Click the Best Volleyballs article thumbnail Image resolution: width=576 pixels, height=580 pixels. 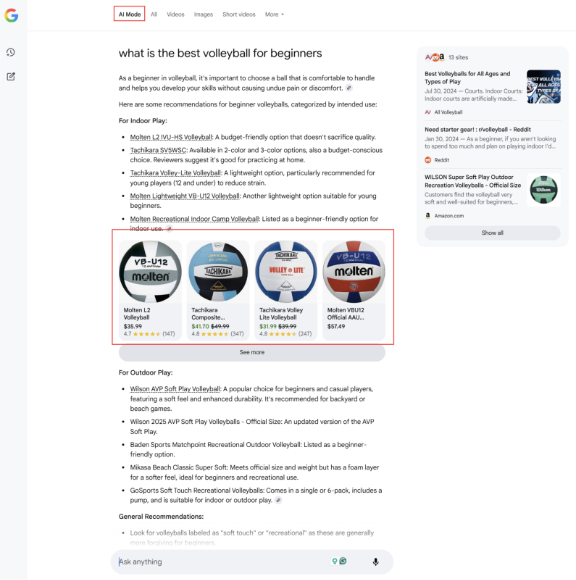pyautogui.click(x=543, y=87)
